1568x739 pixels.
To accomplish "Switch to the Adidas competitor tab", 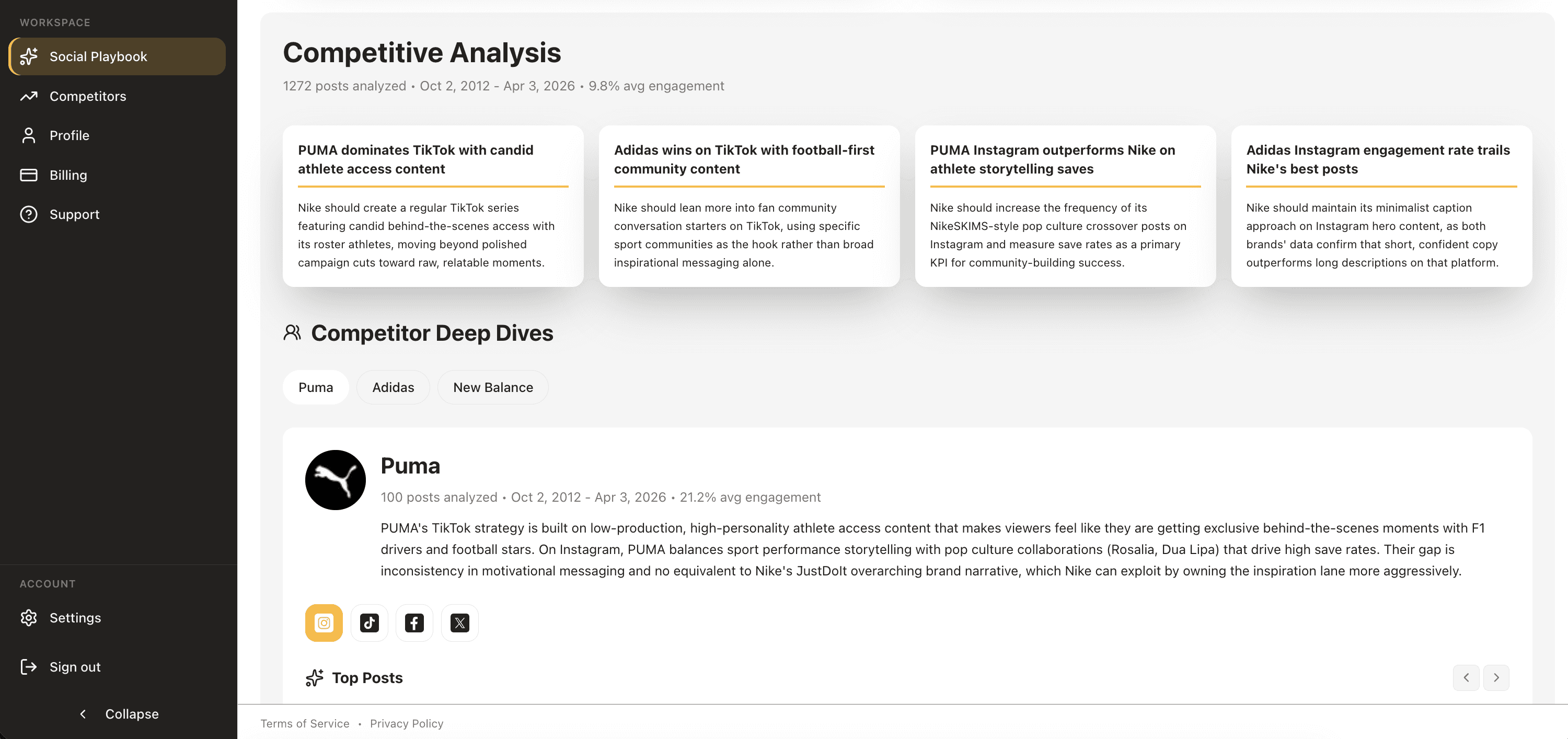I will (393, 387).
